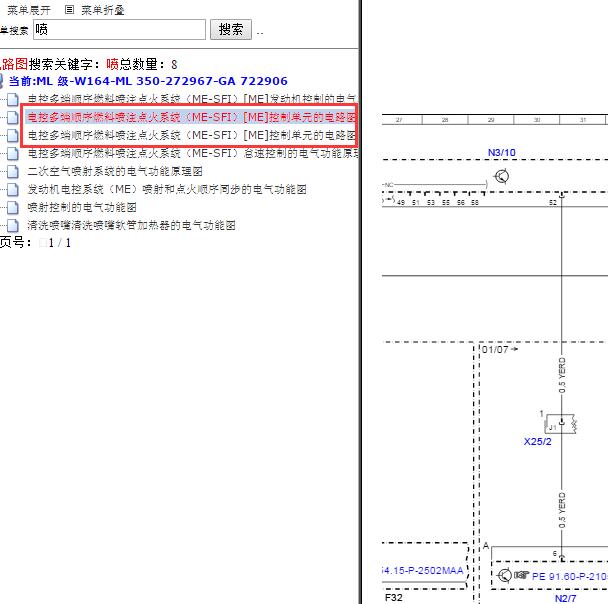The width and height of the screenshot is (608, 604).
Task: Click pin number 52 on N3/10
Action: coord(553,202)
